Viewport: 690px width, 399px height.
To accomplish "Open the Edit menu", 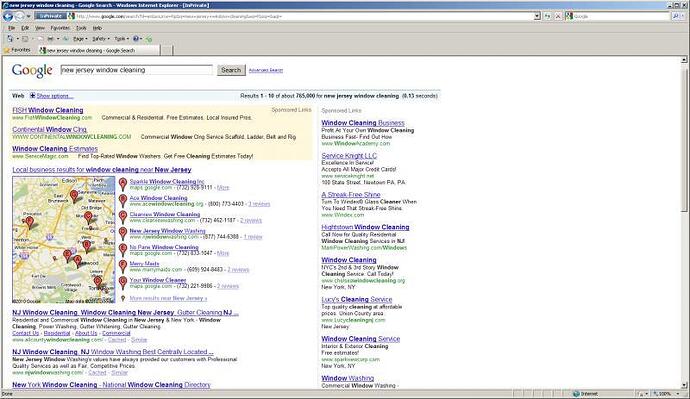I will coord(25,28).
